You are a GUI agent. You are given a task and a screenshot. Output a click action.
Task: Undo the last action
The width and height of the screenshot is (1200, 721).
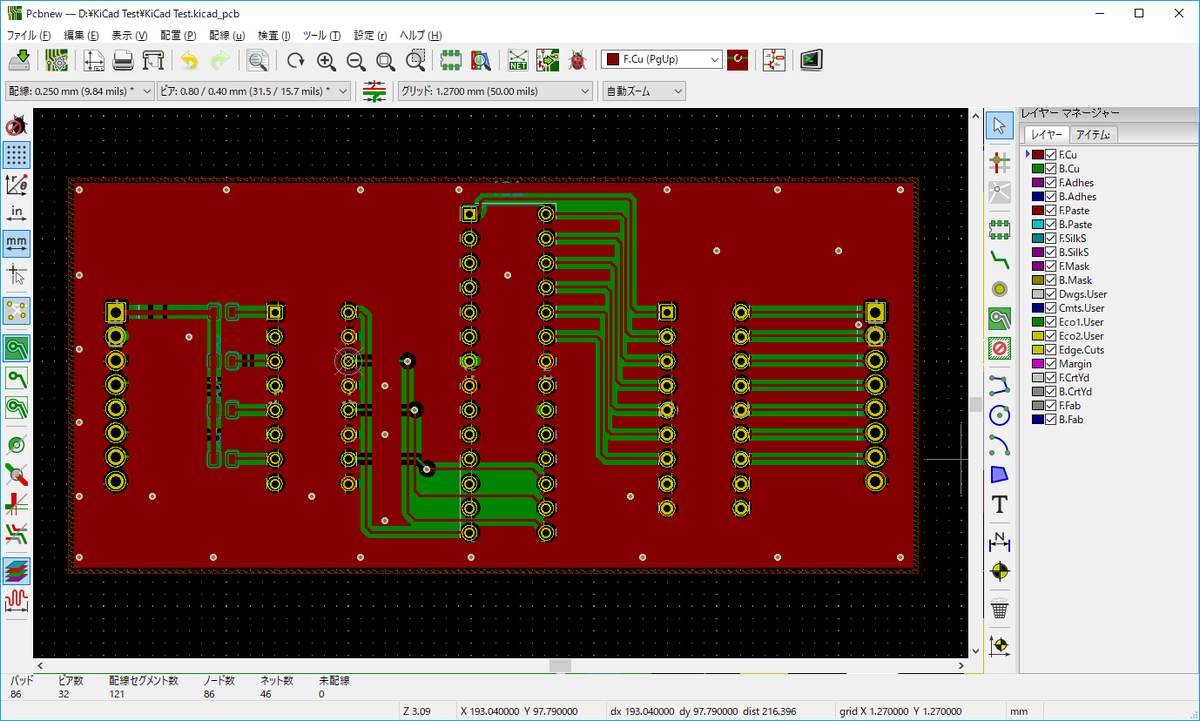190,60
